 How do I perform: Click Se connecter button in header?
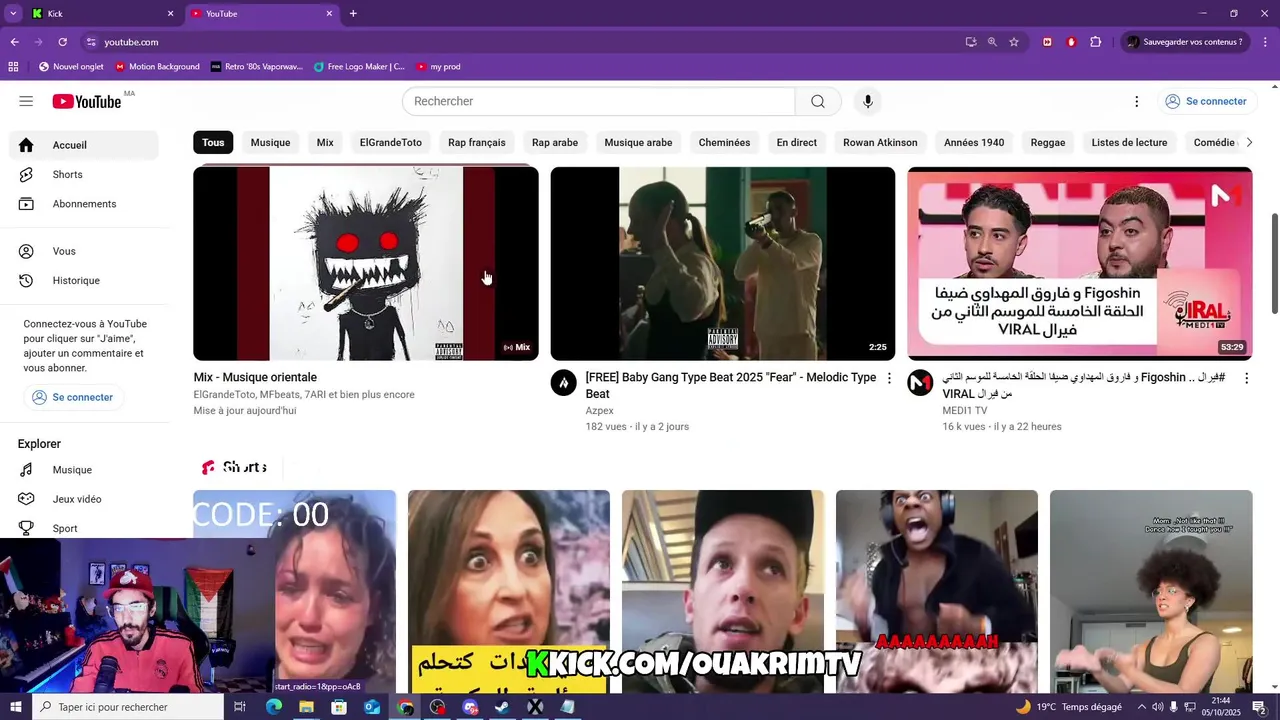tap(1205, 101)
